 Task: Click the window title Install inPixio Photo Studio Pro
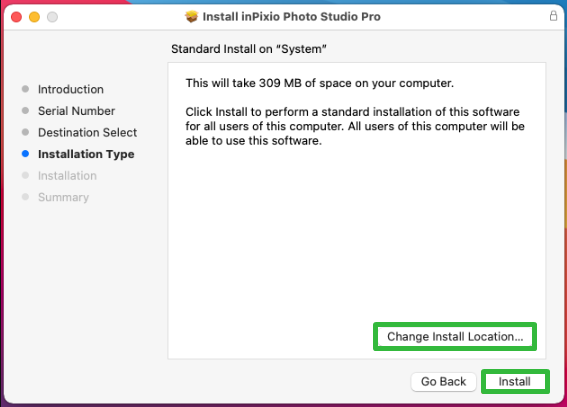coord(291,17)
